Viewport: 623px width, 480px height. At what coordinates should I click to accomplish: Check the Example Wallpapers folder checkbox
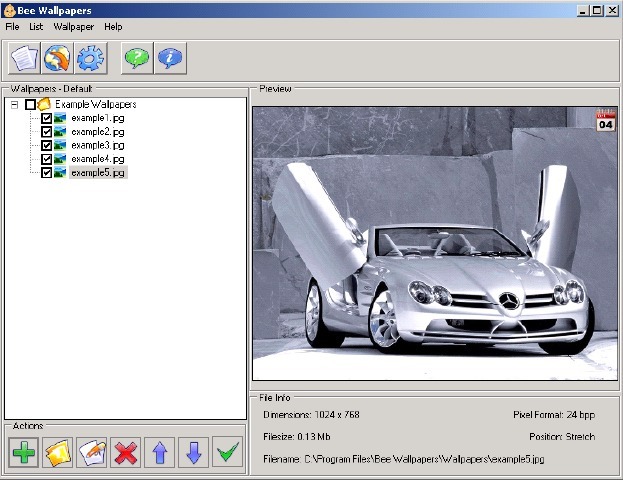point(30,105)
